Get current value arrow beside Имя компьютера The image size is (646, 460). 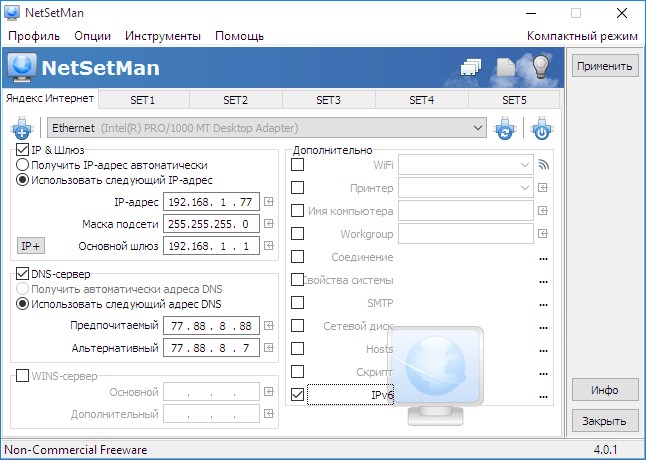(543, 211)
